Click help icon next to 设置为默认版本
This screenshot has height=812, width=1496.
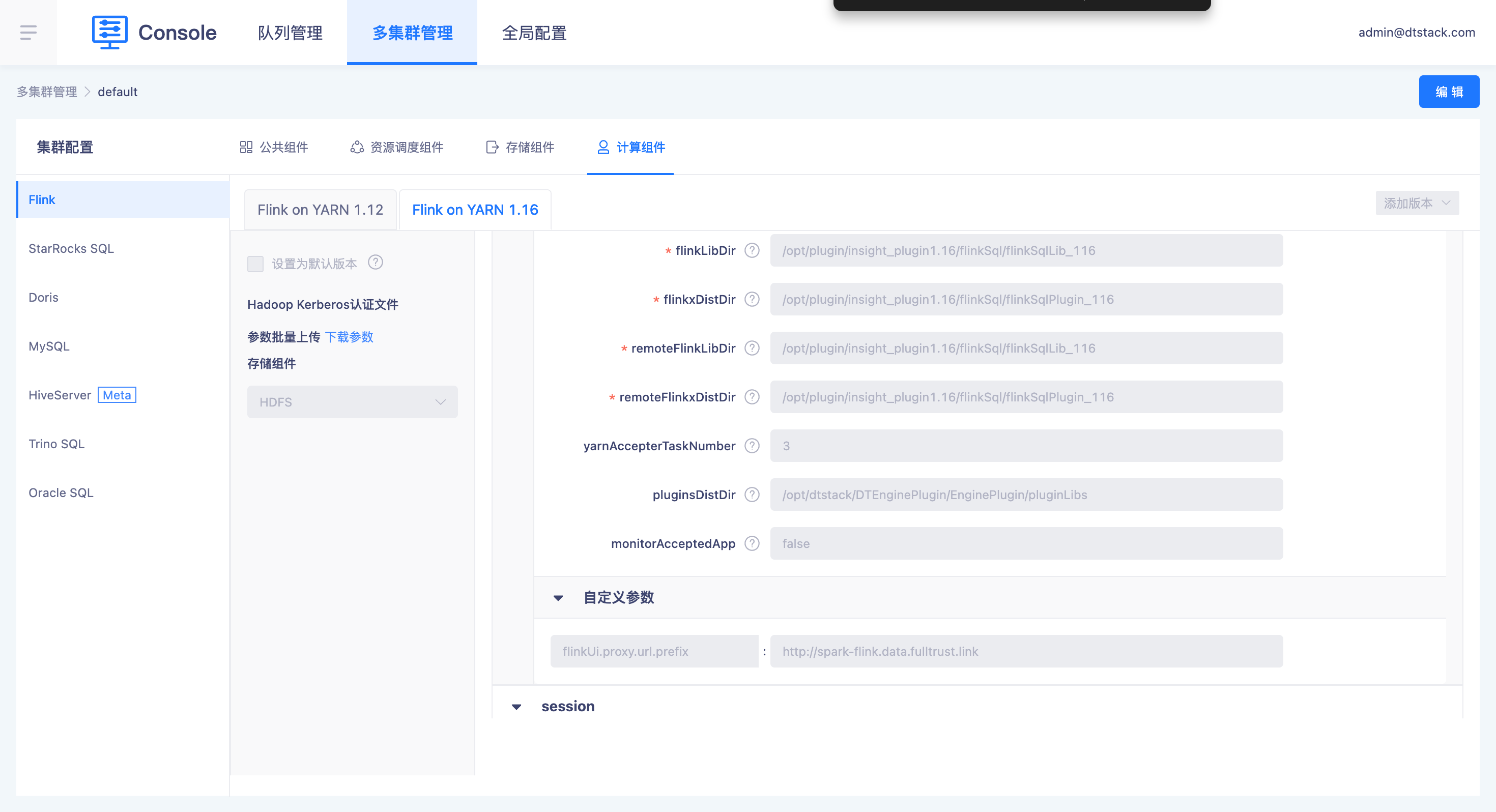click(376, 263)
